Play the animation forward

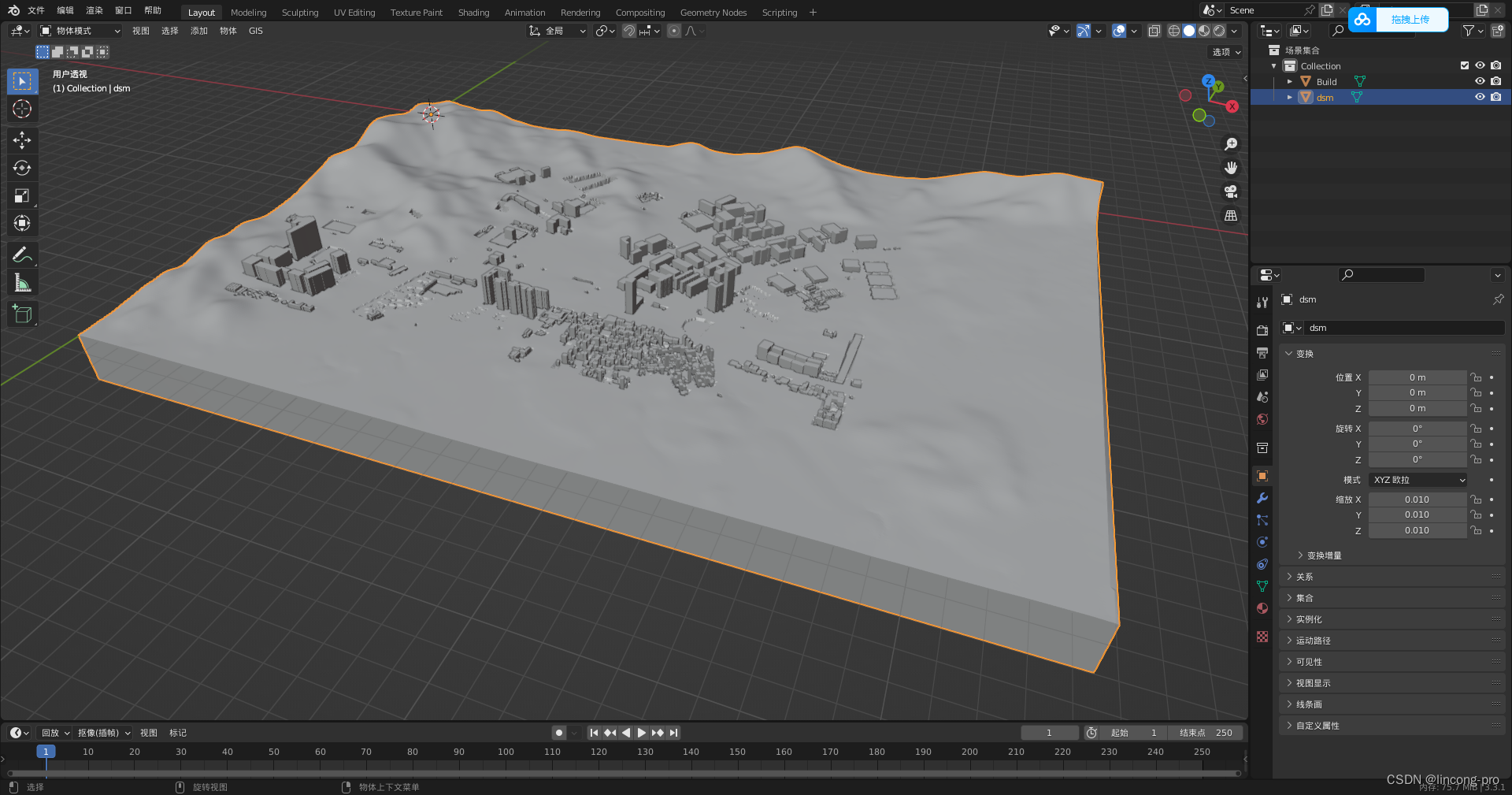point(641,733)
